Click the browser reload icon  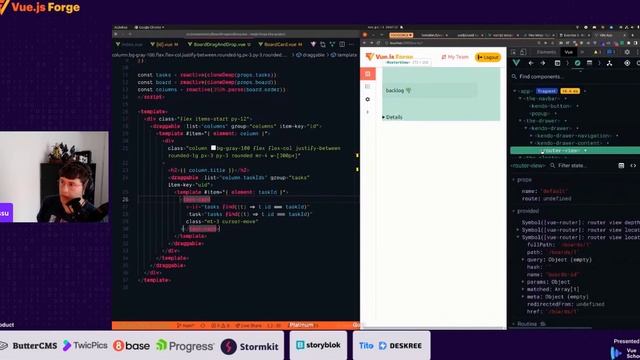(x=378, y=43)
